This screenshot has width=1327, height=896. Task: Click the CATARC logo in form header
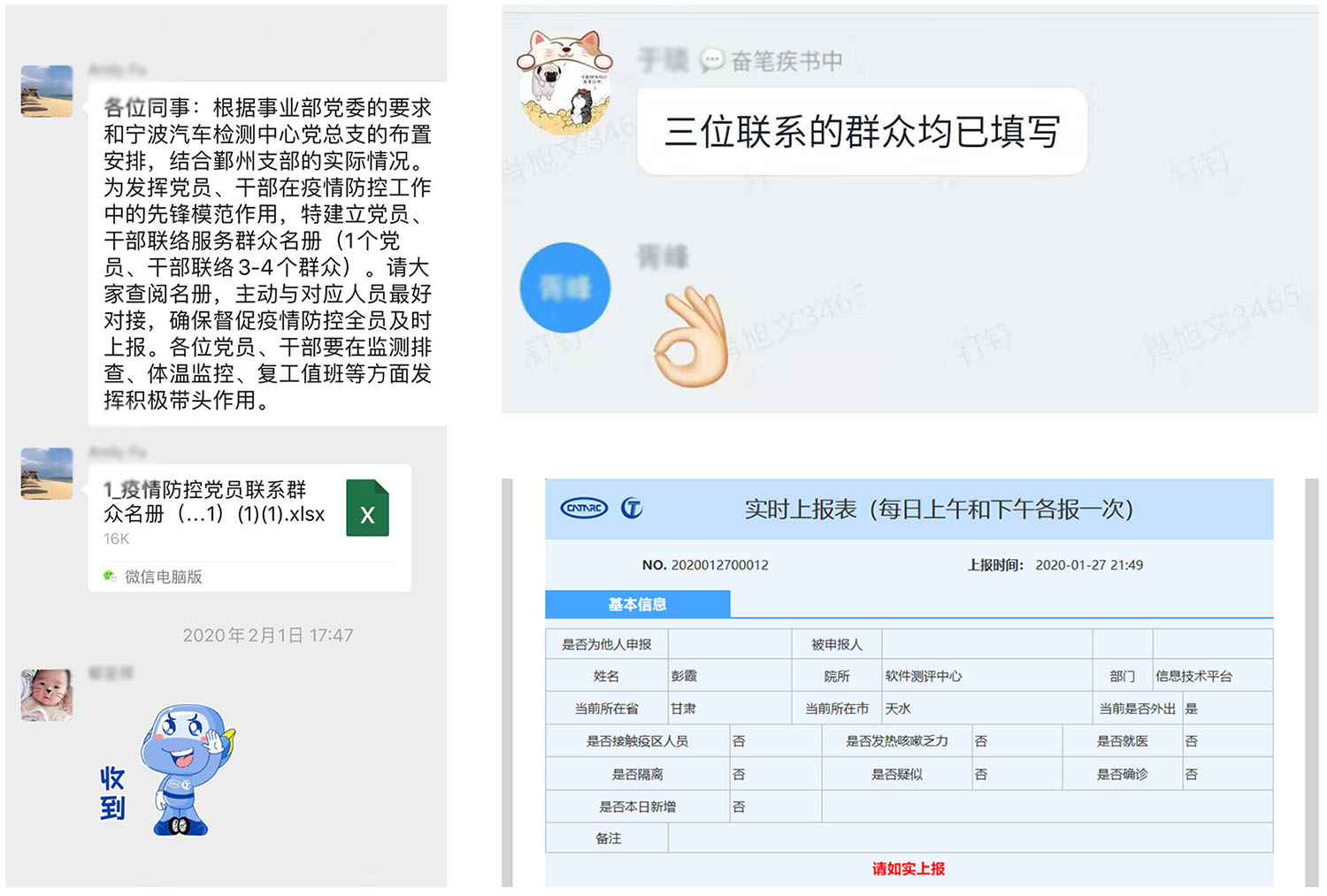[x=584, y=509]
